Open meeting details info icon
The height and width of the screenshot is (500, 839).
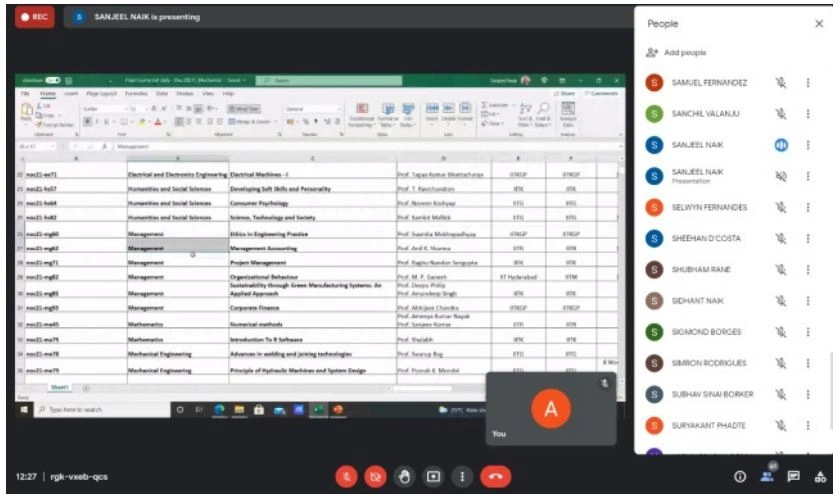point(740,476)
